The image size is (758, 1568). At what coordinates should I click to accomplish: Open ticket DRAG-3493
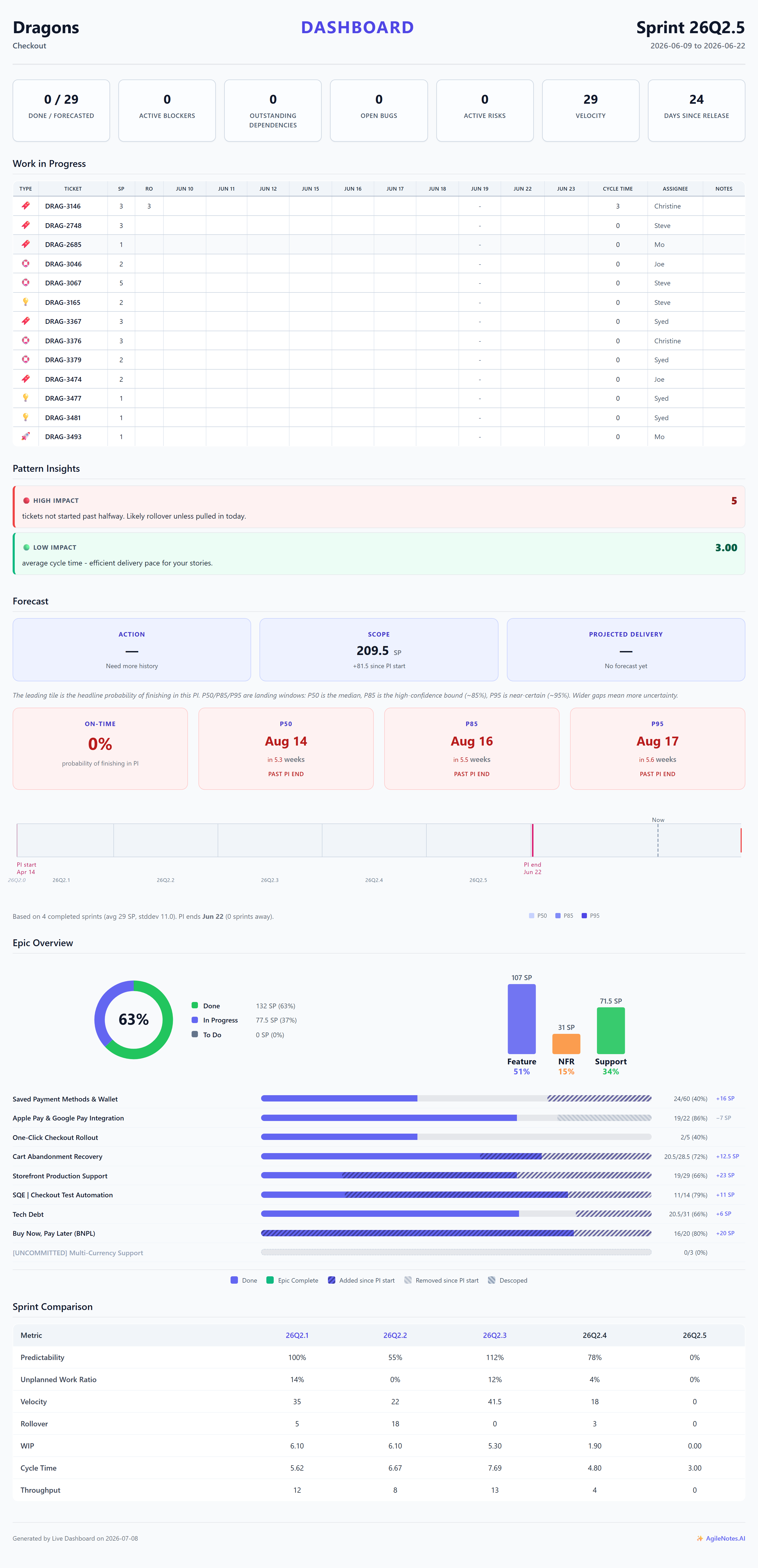[x=63, y=437]
